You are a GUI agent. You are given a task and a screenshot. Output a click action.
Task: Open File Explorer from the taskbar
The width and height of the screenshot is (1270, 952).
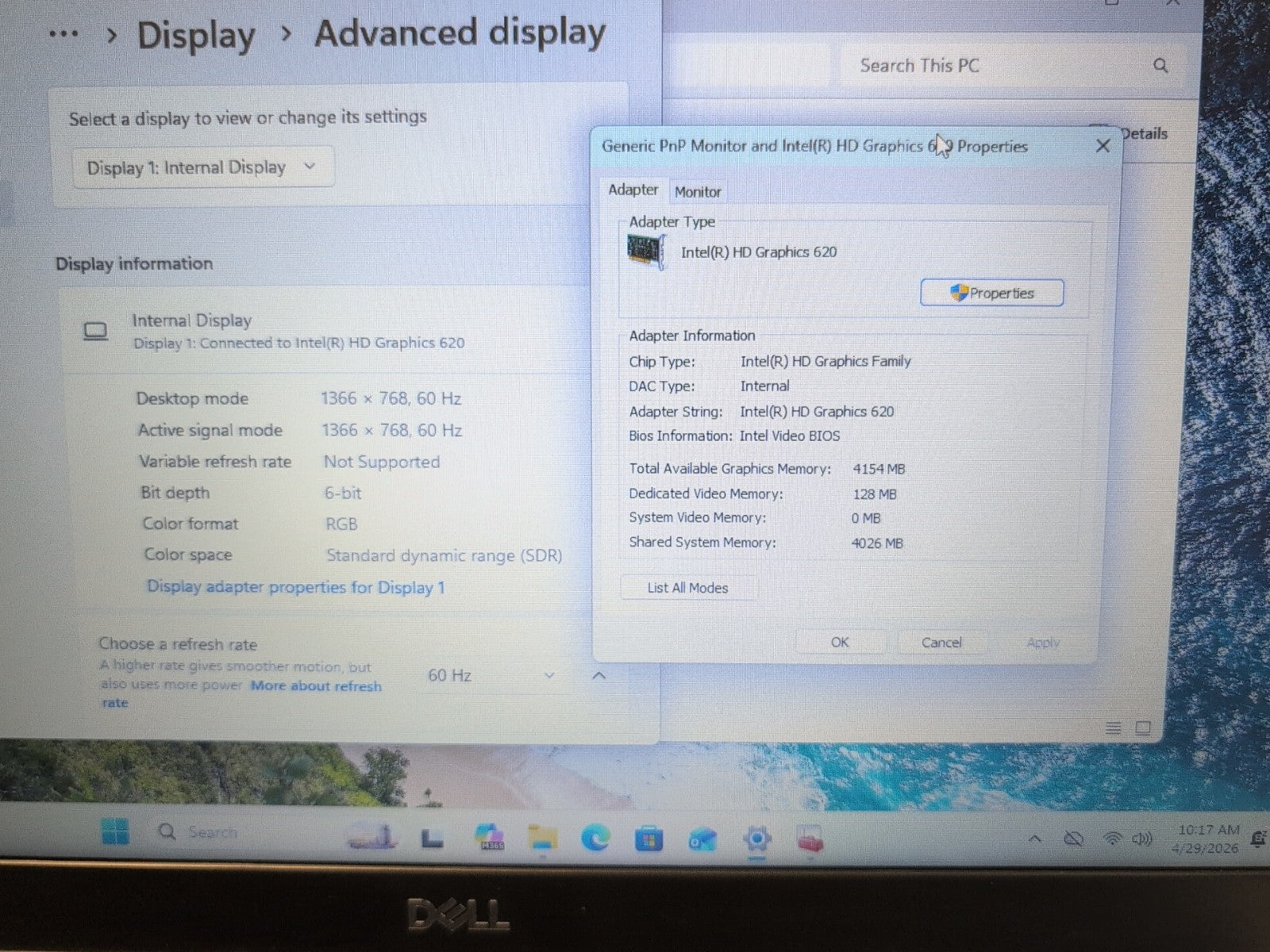(x=544, y=838)
